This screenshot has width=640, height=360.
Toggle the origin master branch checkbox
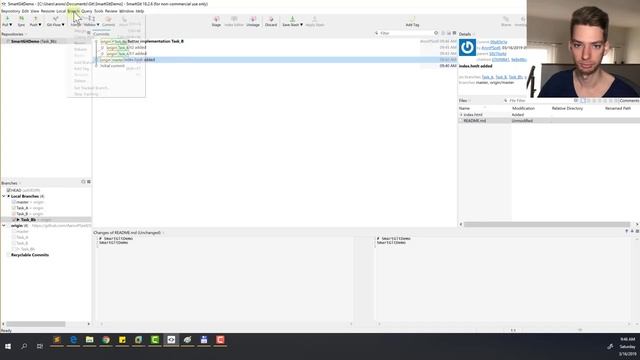14,231
